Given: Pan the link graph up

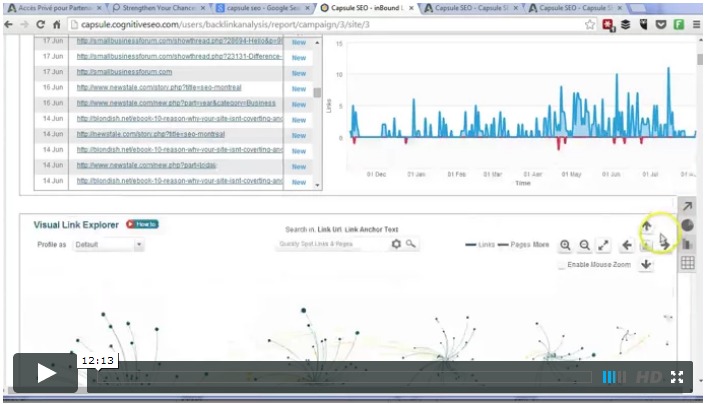Looking at the screenshot, I should [646, 227].
